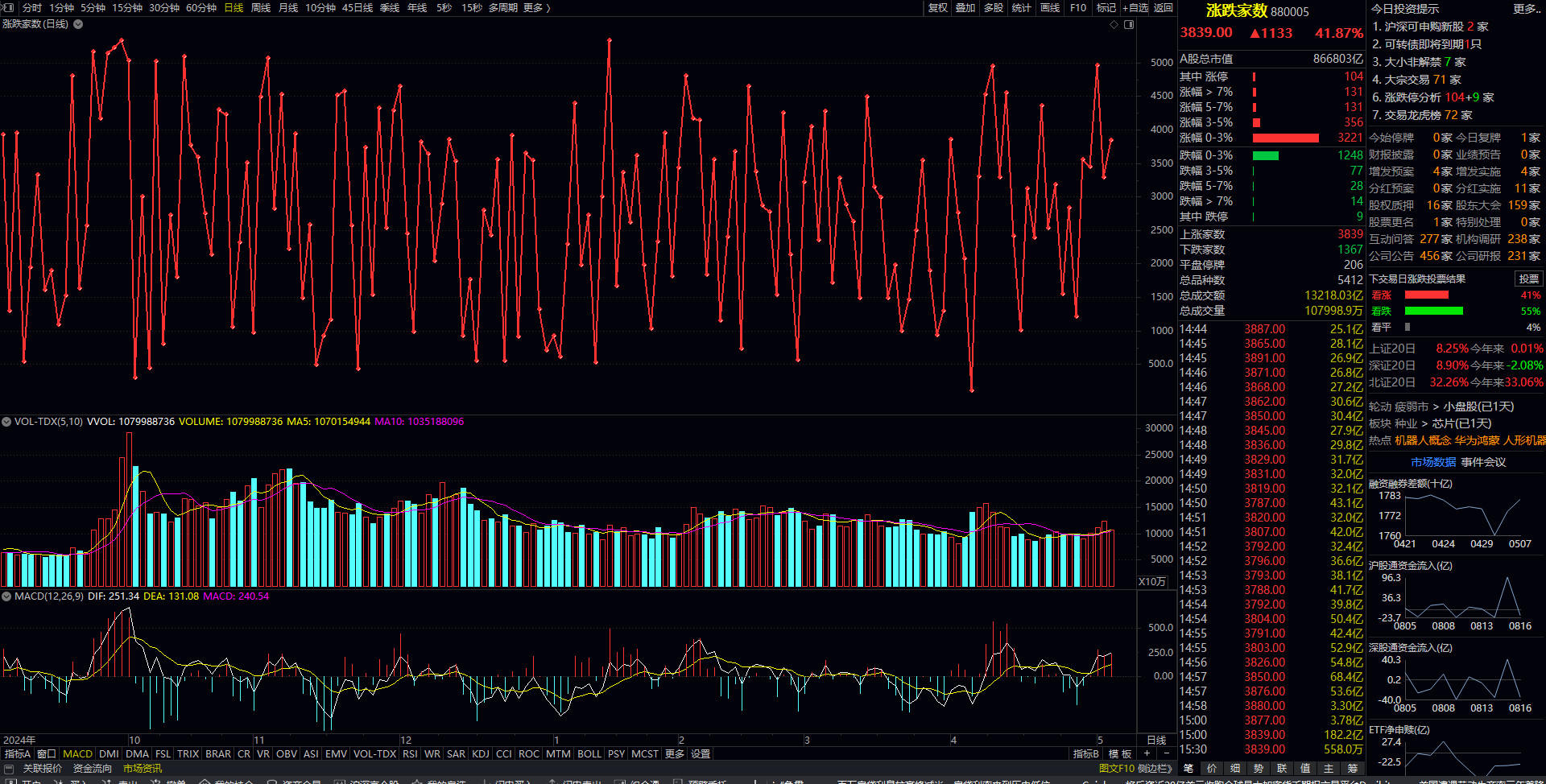
Task: Open the 画线 drawing tool
Action: [x=1050, y=7]
